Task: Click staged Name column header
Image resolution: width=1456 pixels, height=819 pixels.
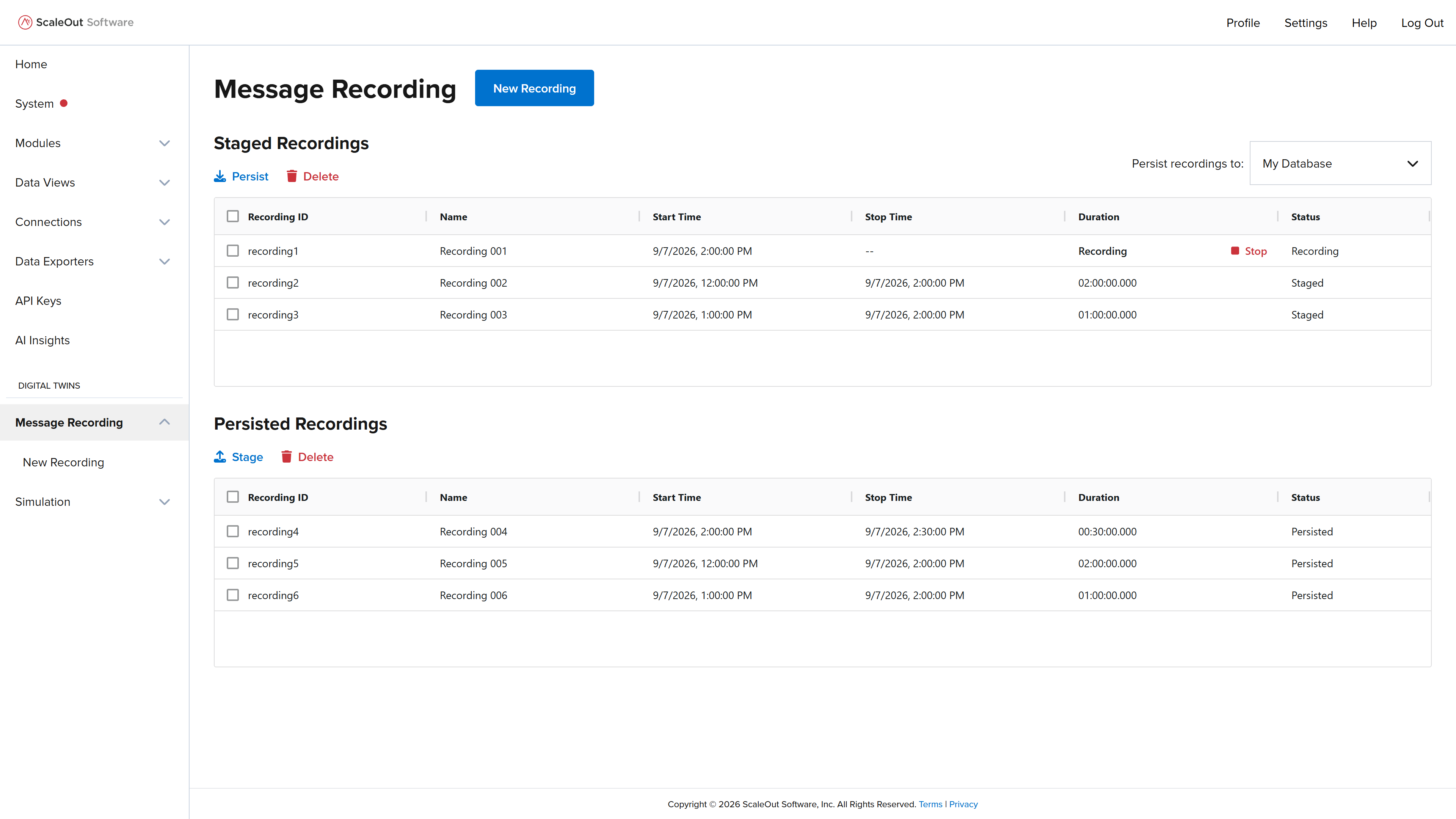Action: click(453, 217)
